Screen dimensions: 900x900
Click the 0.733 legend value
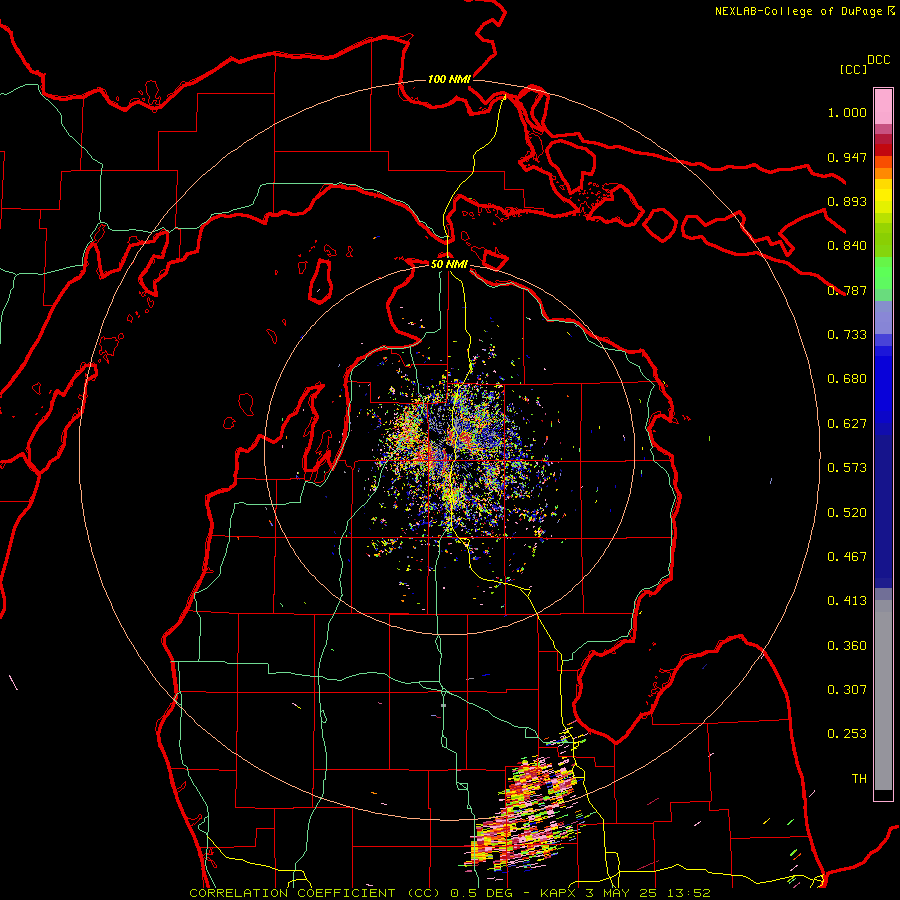847,335
